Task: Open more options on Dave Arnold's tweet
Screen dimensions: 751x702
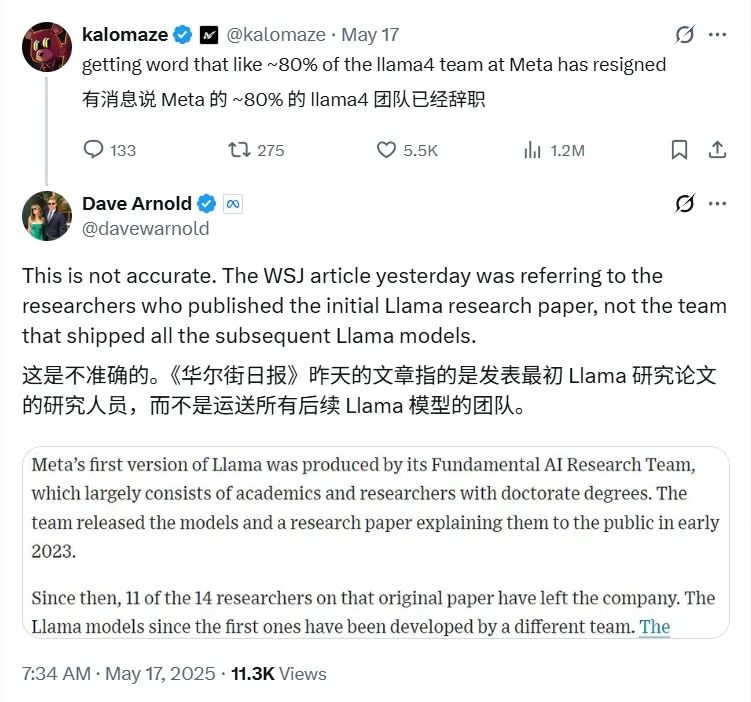Action: pos(717,204)
